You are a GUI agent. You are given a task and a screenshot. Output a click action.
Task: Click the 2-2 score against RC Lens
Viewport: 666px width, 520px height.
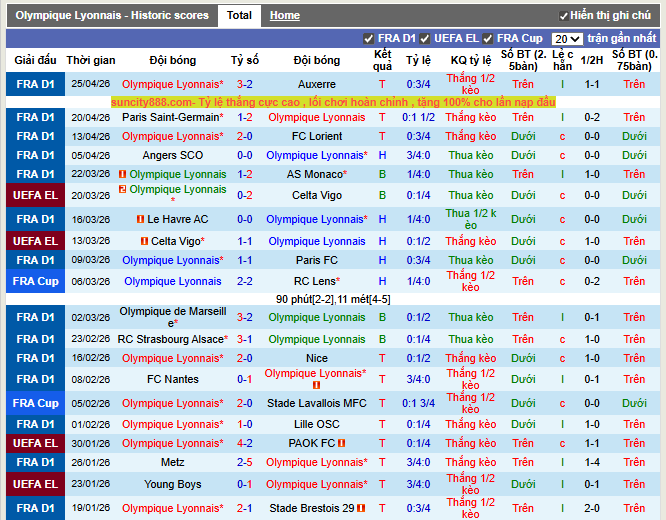coord(245,281)
